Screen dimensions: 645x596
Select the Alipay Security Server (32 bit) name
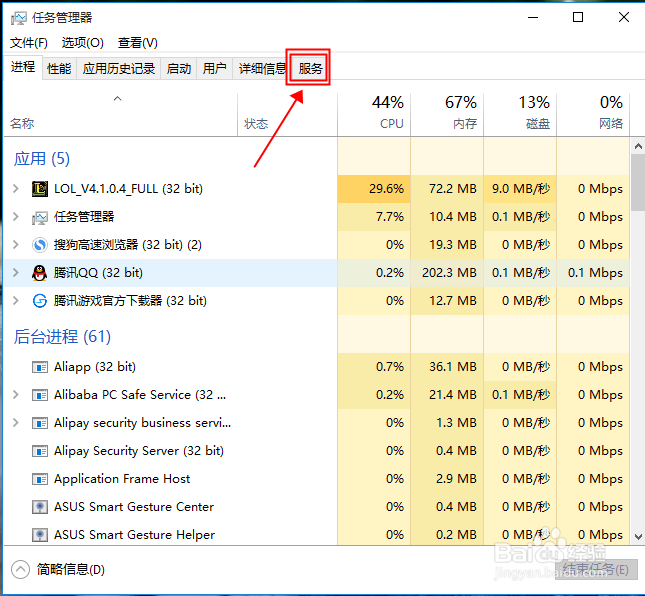click(x=139, y=451)
